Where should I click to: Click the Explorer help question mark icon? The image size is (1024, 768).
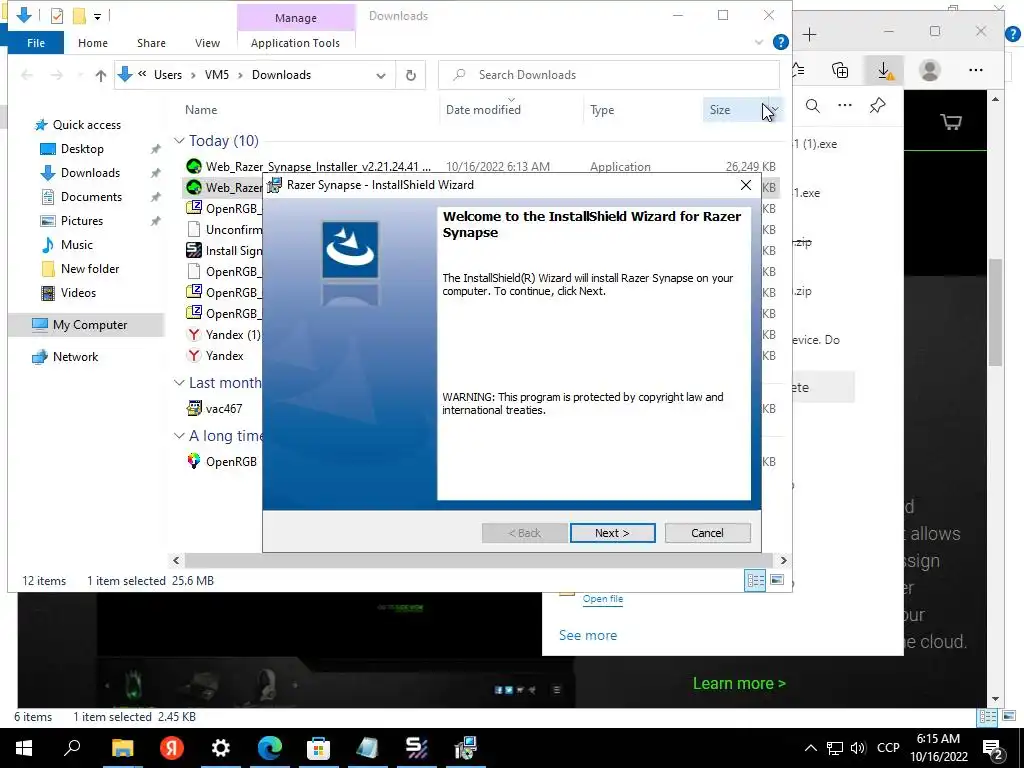click(780, 42)
